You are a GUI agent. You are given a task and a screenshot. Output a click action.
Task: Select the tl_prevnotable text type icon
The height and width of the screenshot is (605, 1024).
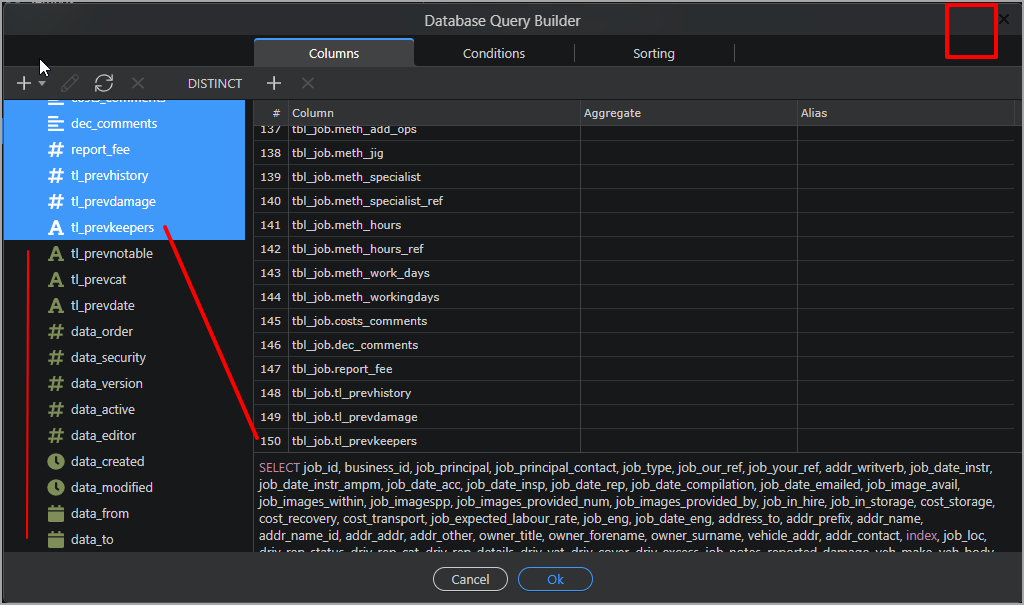pos(56,253)
